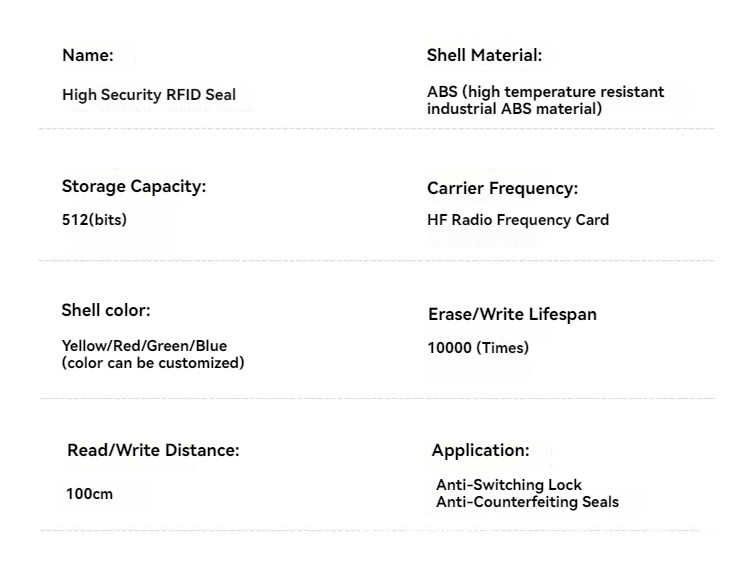Click the Name: label
Screen dimensions: 750x571
tap(88, 55)
